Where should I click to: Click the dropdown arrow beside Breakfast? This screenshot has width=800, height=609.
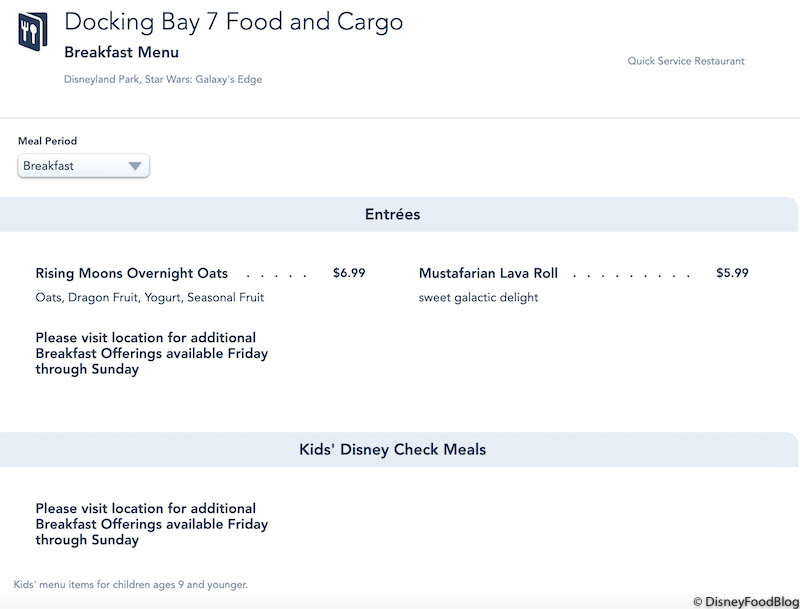point(135,167)
